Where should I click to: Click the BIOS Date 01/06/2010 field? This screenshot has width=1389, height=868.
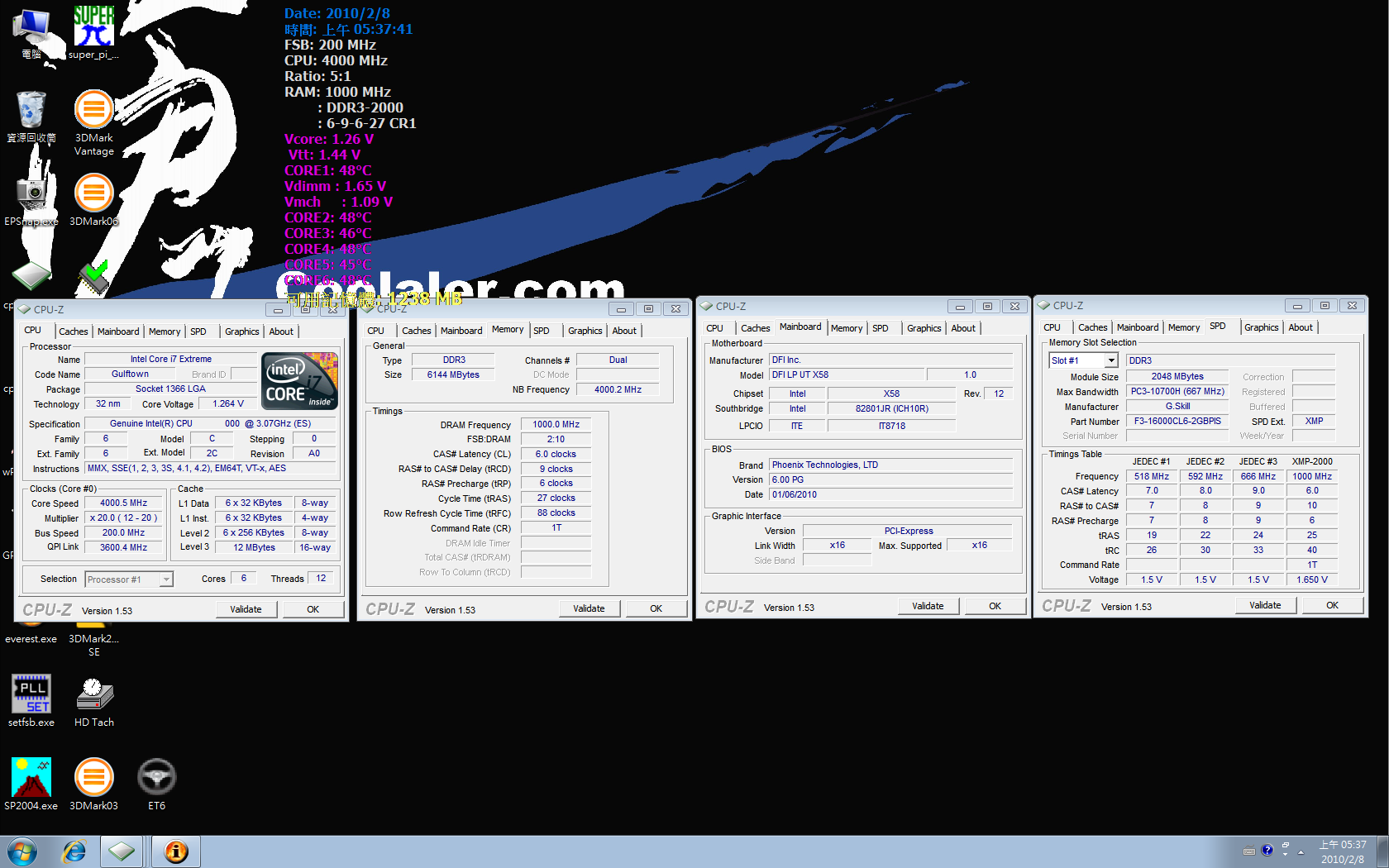pyautogui.click(x=890, y=494)
